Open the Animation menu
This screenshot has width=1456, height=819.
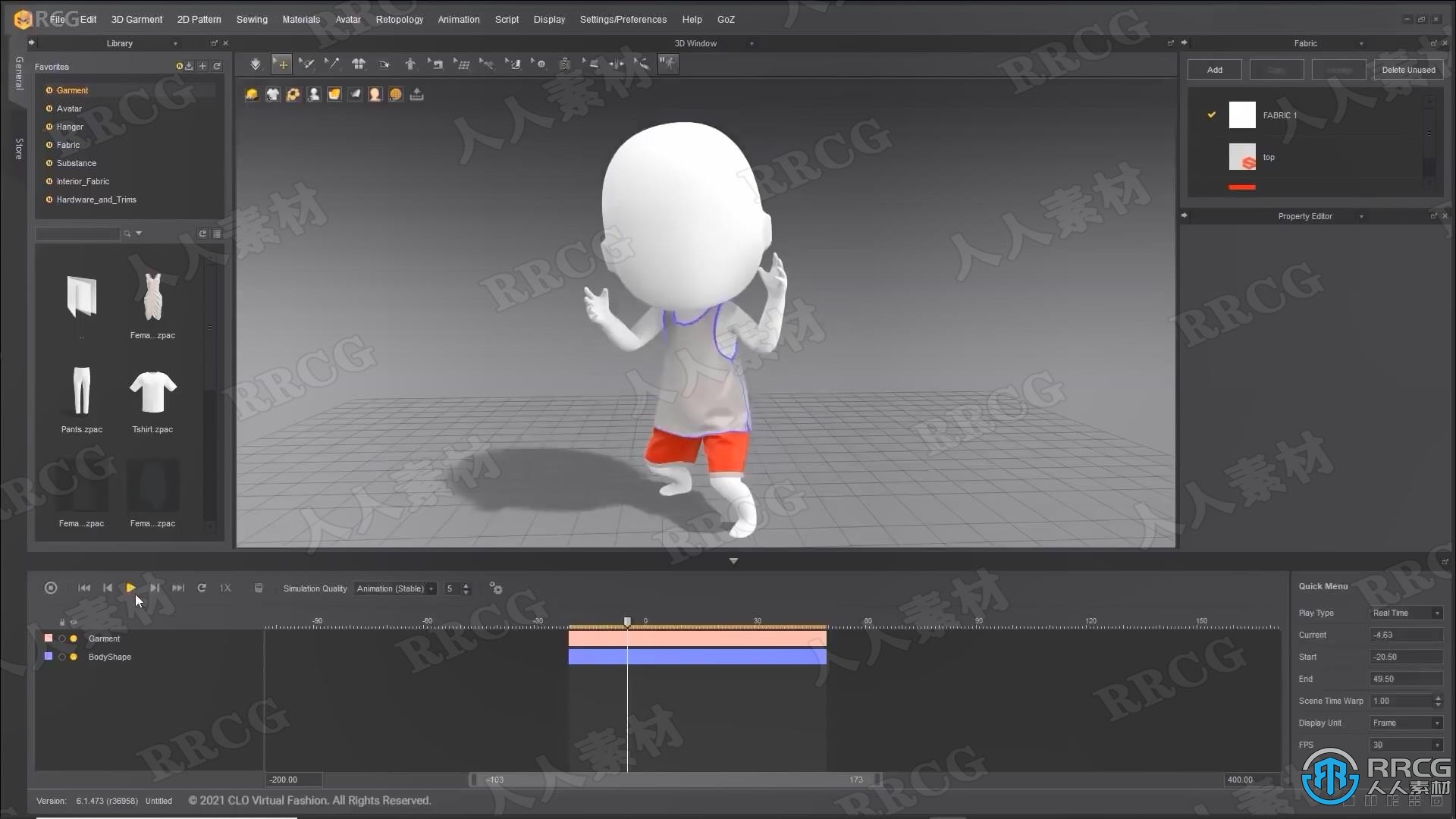point(457,19)
